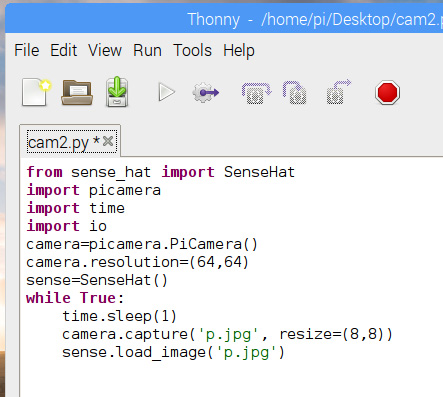Viewport: 443px width, 397px height.
Task: Open the File menu
Action: tap(27, 51)
